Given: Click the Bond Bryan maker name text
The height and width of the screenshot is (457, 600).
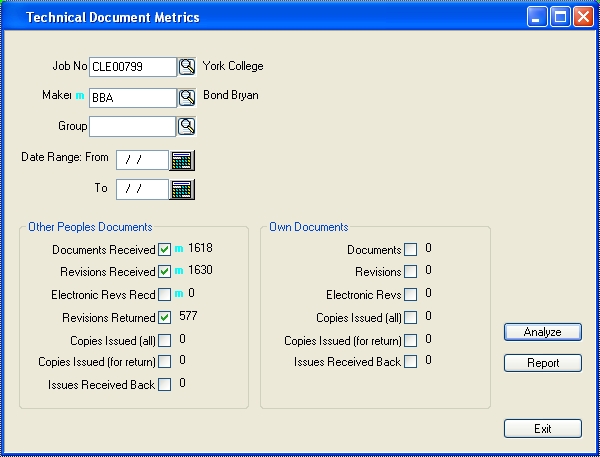Looking at the screenshot, I should [x=231, y=95].
